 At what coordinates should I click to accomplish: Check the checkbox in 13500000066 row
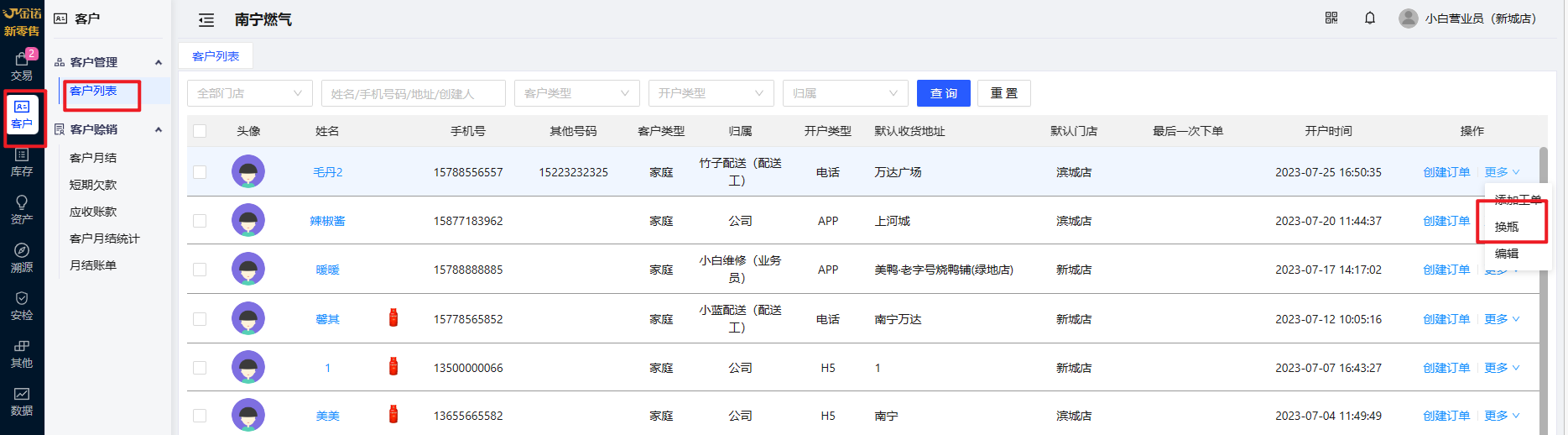200,368
